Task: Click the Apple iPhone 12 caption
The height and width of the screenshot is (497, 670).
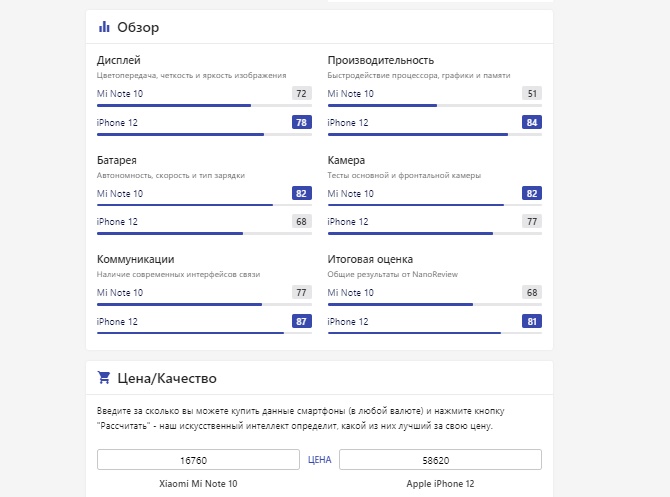Action: point(441,484)
